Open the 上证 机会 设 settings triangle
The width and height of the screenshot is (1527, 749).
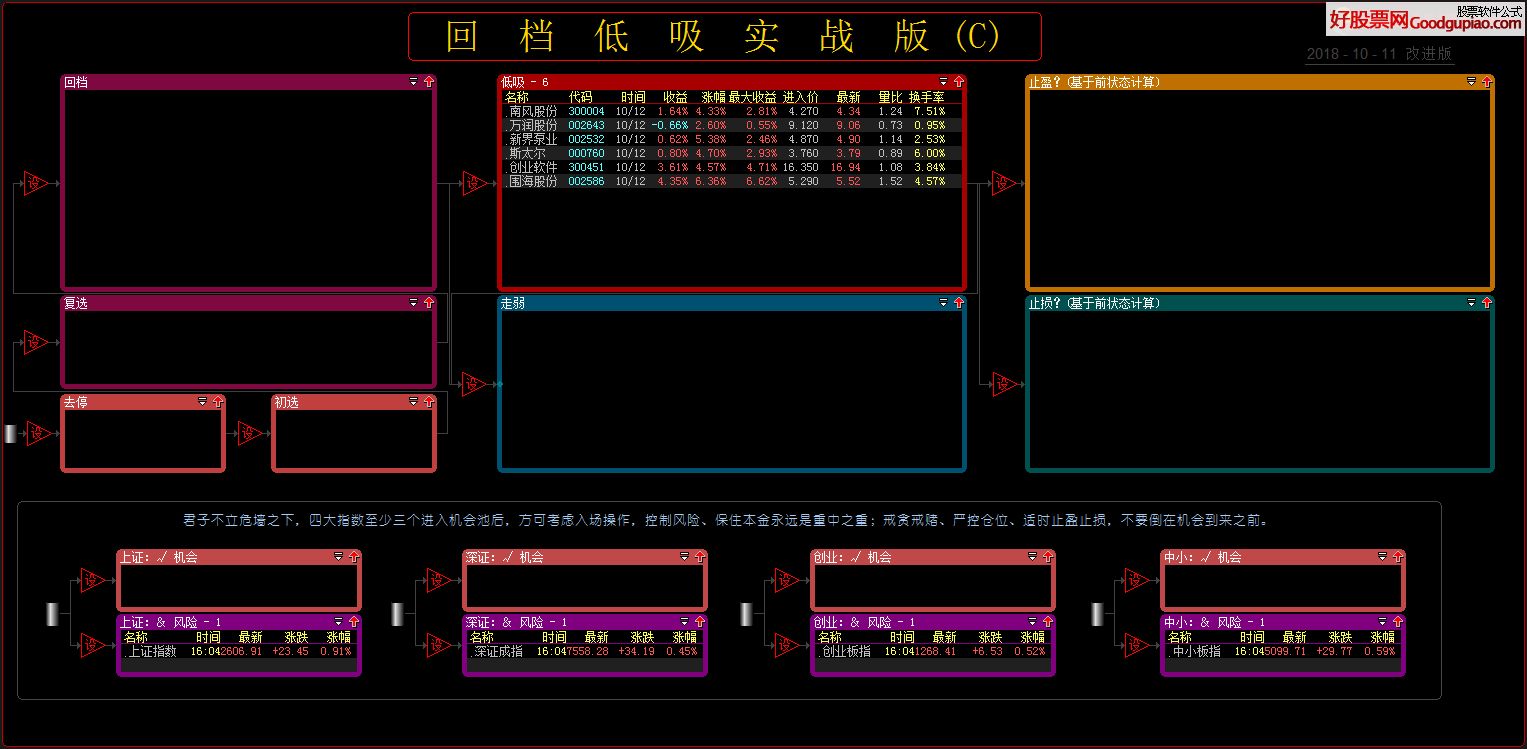coord(92,580)
